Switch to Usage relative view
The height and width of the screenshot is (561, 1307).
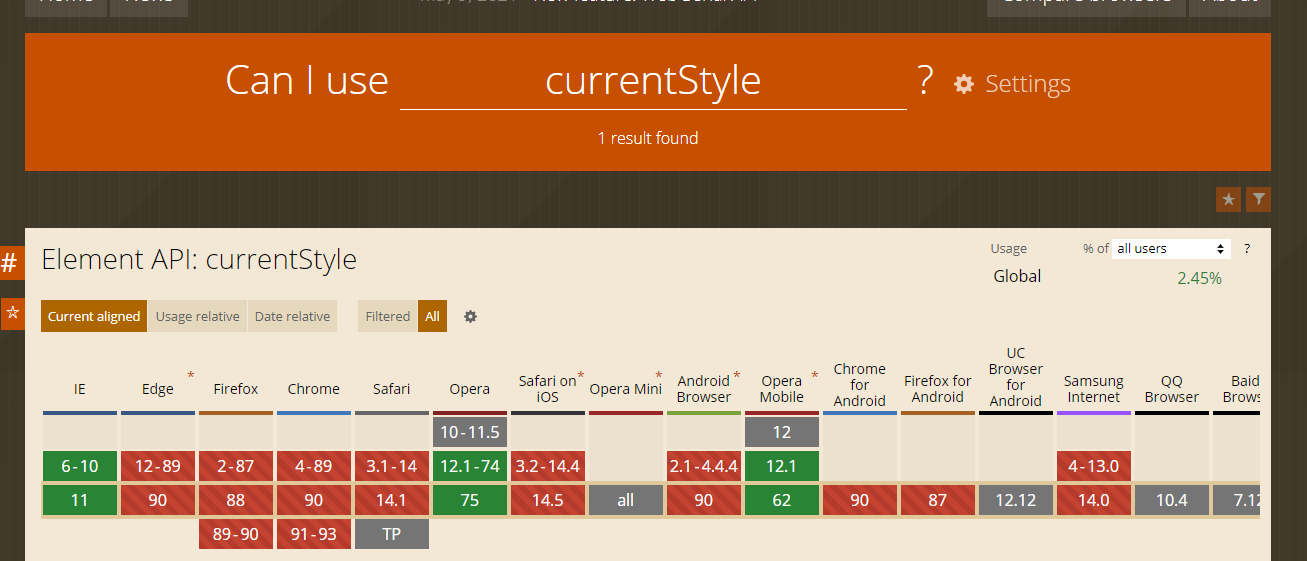pos(197,316)
